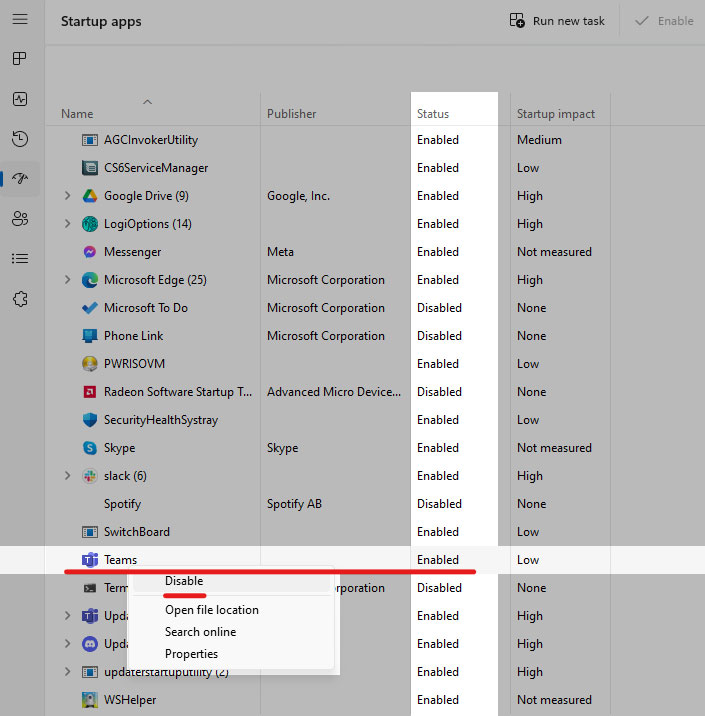
Task: Sort by the Name column header
Action: (x=77, y=114)
